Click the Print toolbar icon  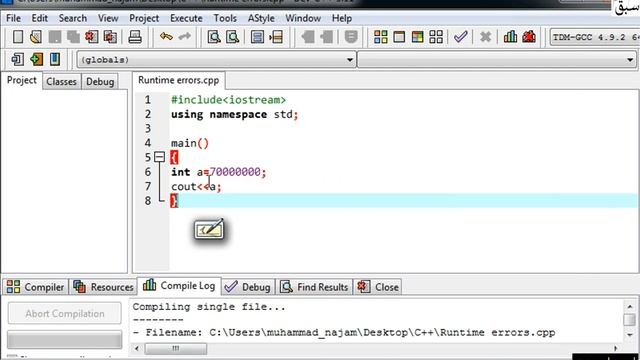[135, 37]
